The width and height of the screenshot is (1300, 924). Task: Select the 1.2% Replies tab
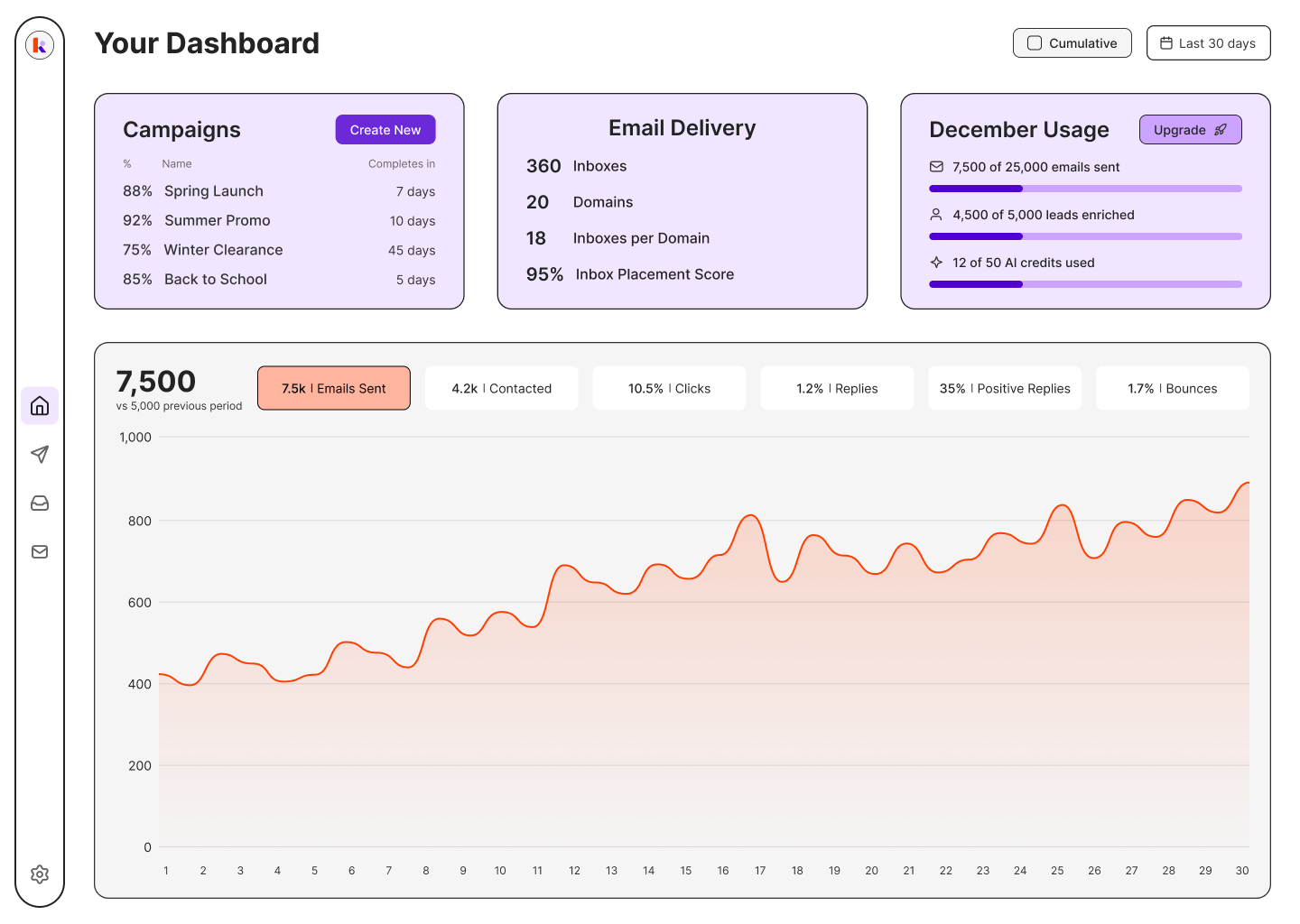point(837,388)
